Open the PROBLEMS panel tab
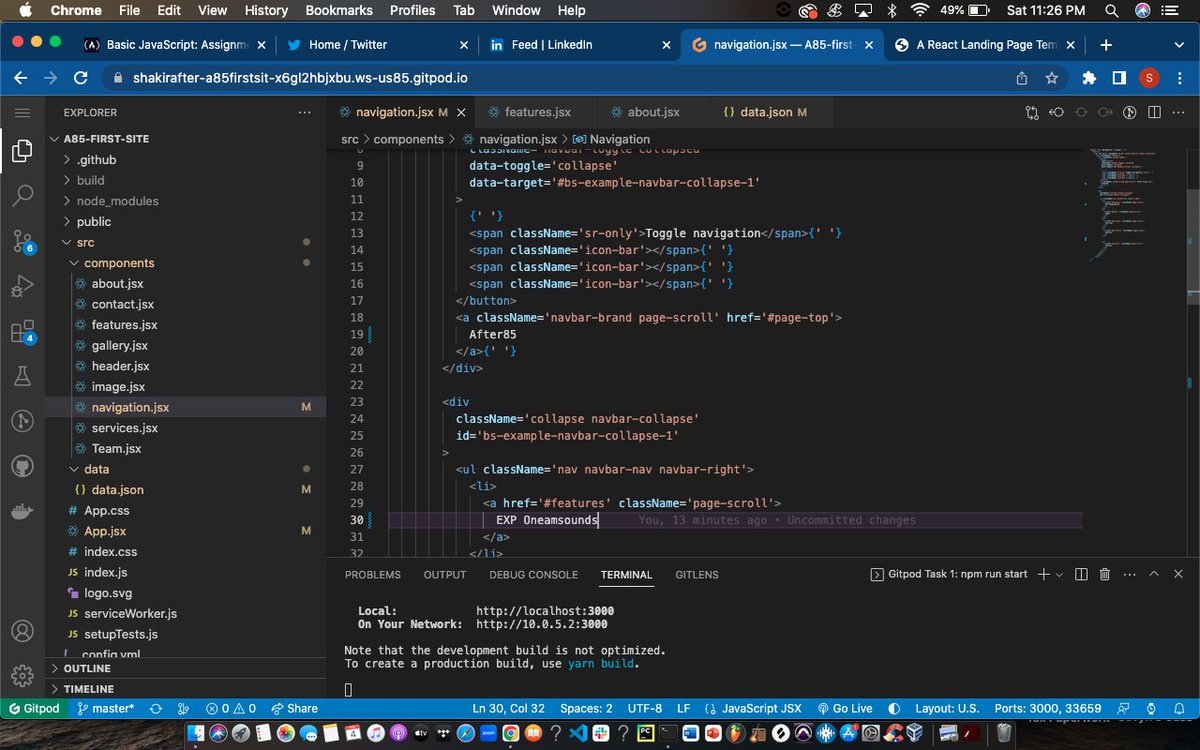 coord(373,575)
